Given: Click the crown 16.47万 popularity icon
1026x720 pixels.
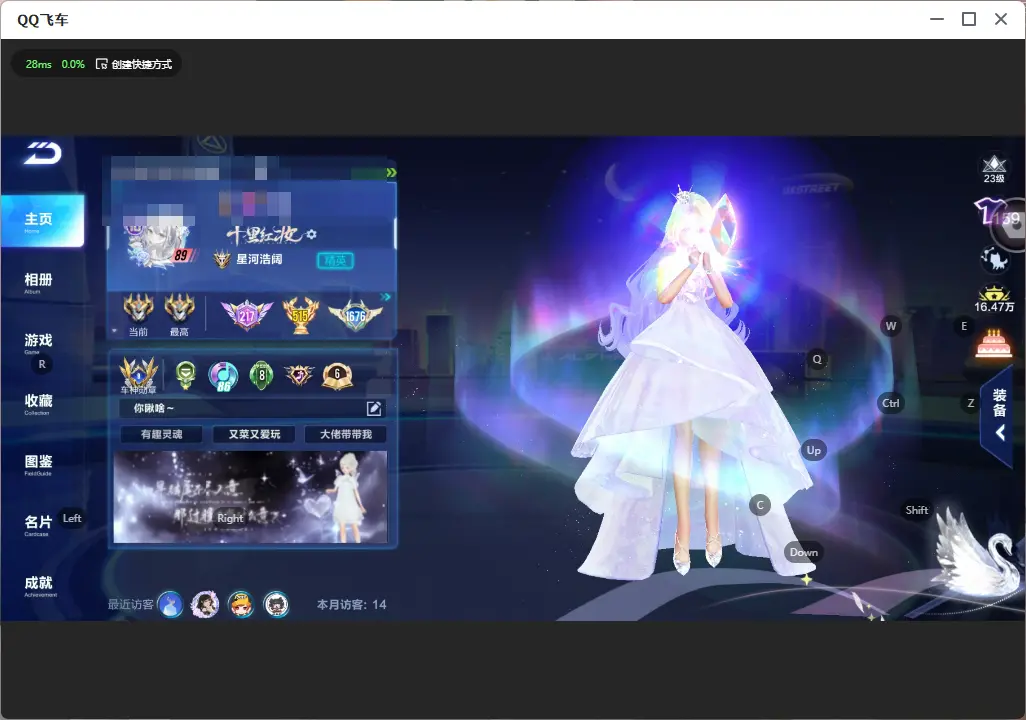Looking at the screenshot, I should [x=994, y=299].
